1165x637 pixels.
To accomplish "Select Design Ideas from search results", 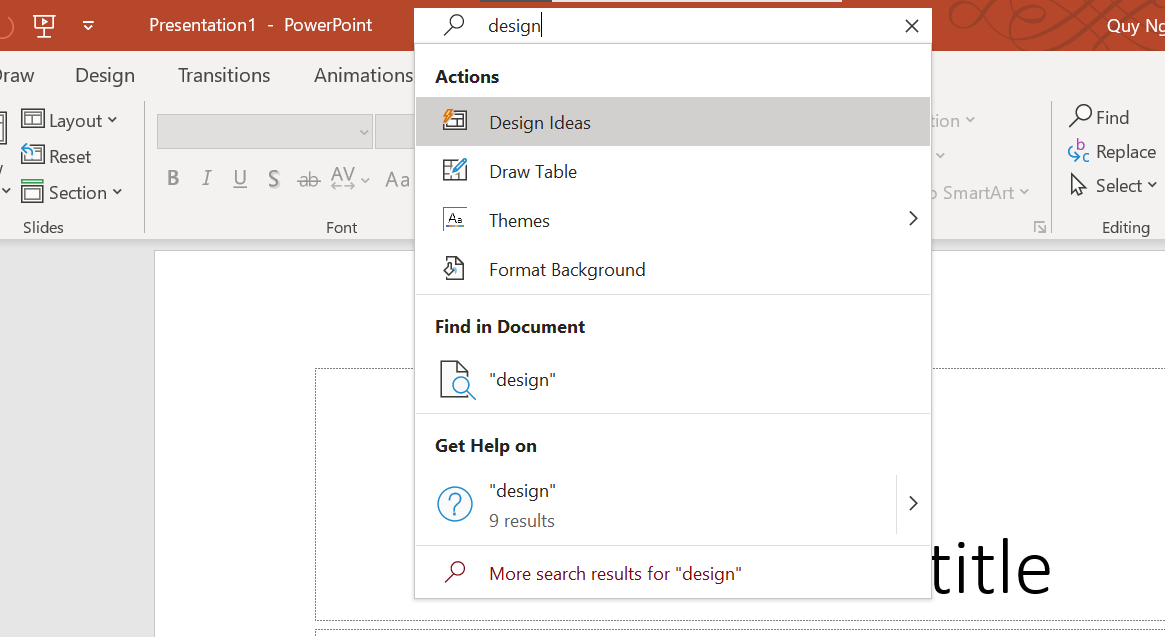I will (672, 122).
